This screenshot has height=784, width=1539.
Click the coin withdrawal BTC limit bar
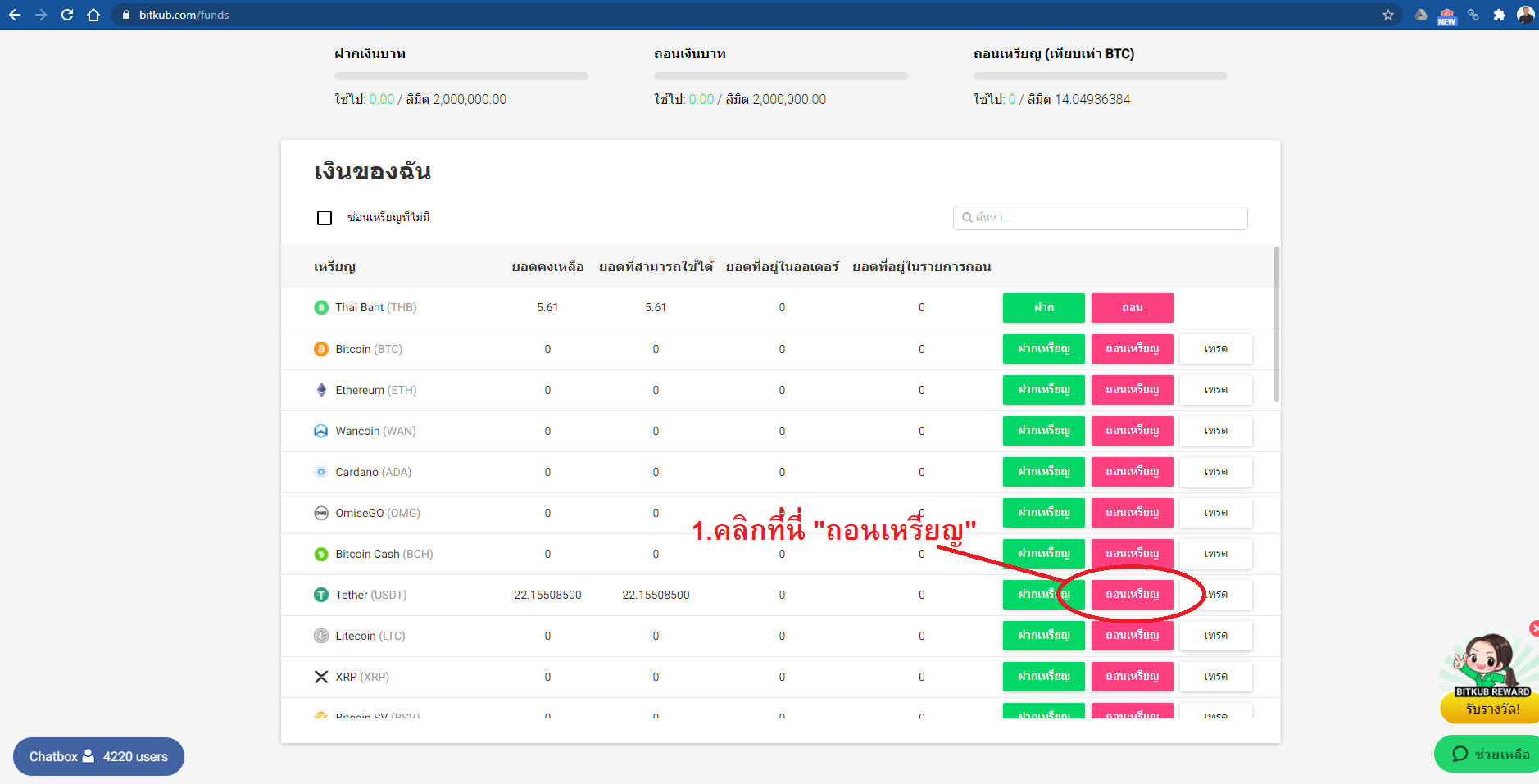click(x=1101, y=76)
